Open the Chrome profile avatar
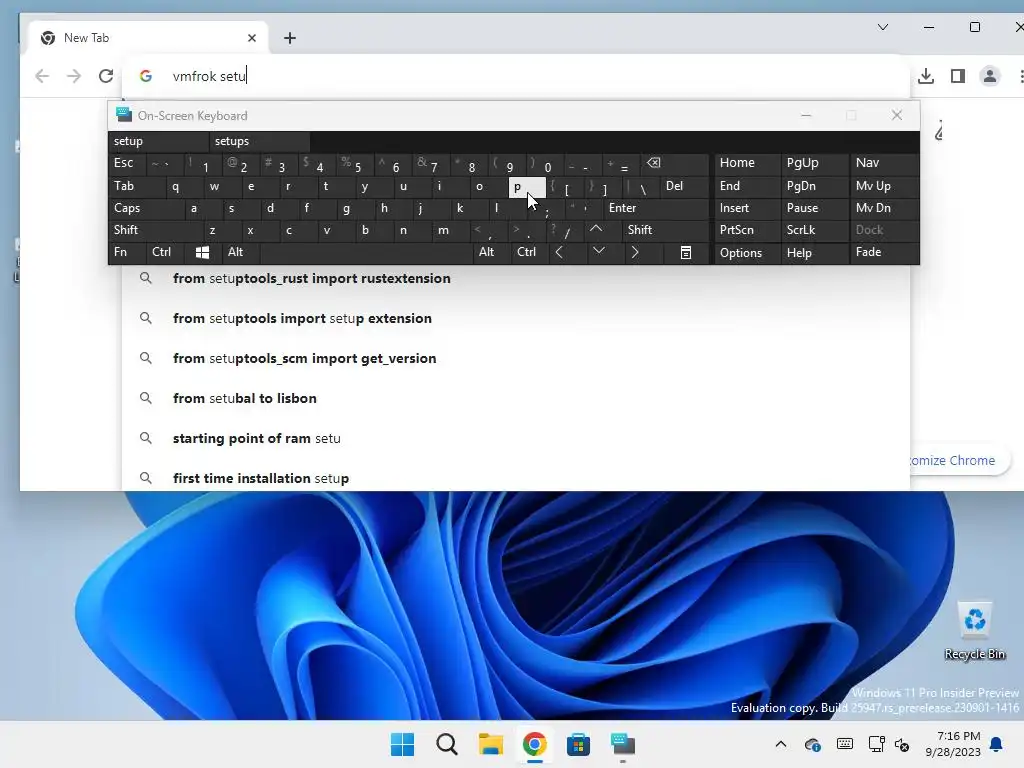Screen dimensions: 1024x768 (989, 76)
